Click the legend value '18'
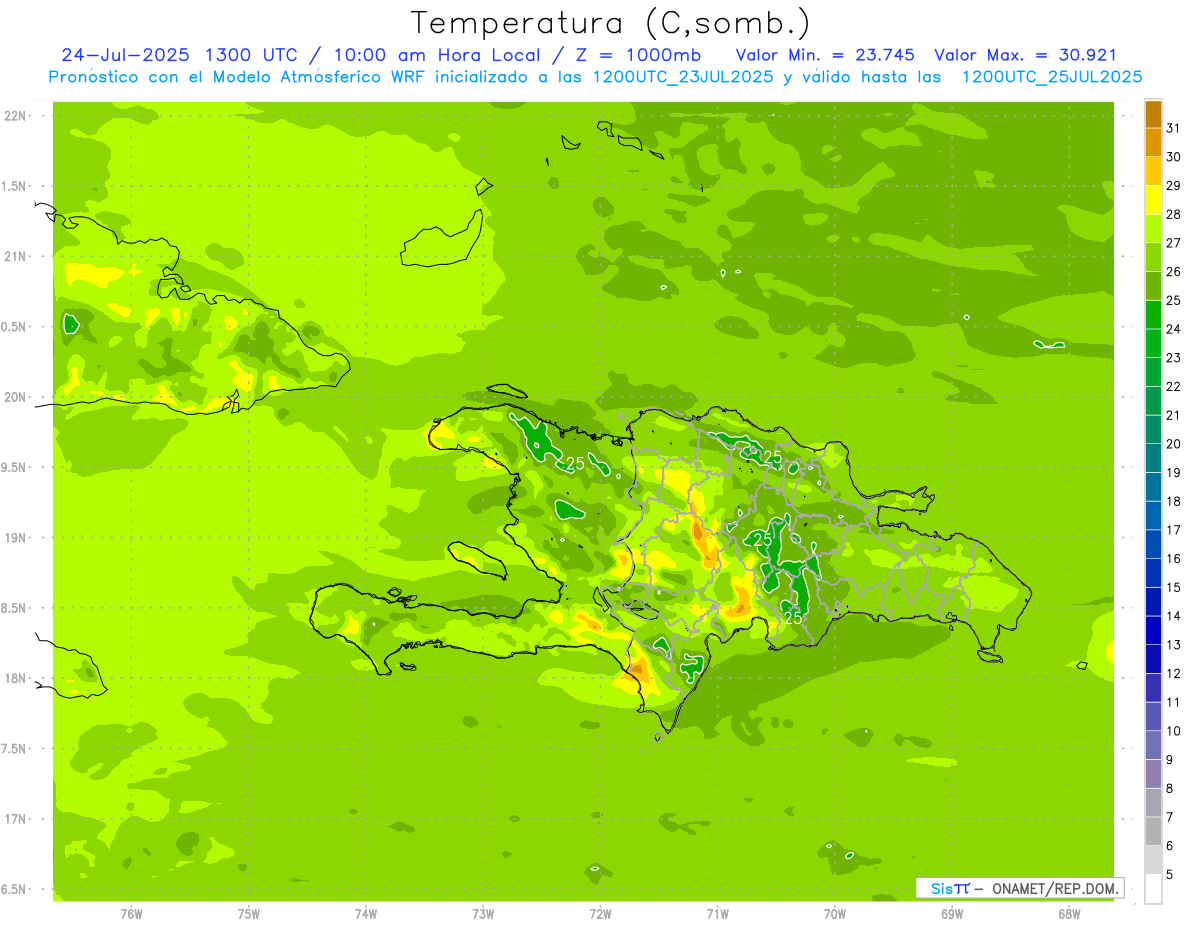 1174,501
